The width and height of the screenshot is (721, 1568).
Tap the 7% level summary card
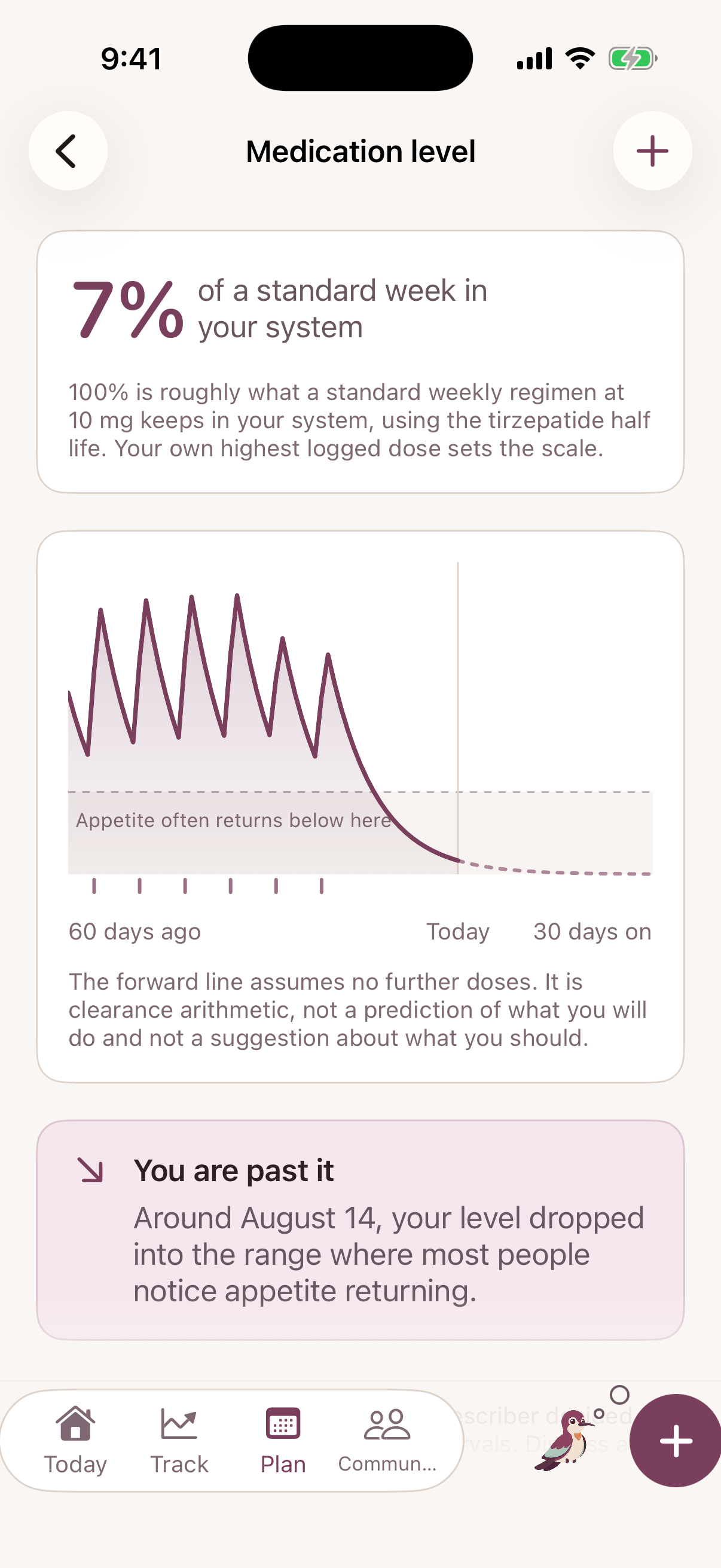click(x=360, y=362)
